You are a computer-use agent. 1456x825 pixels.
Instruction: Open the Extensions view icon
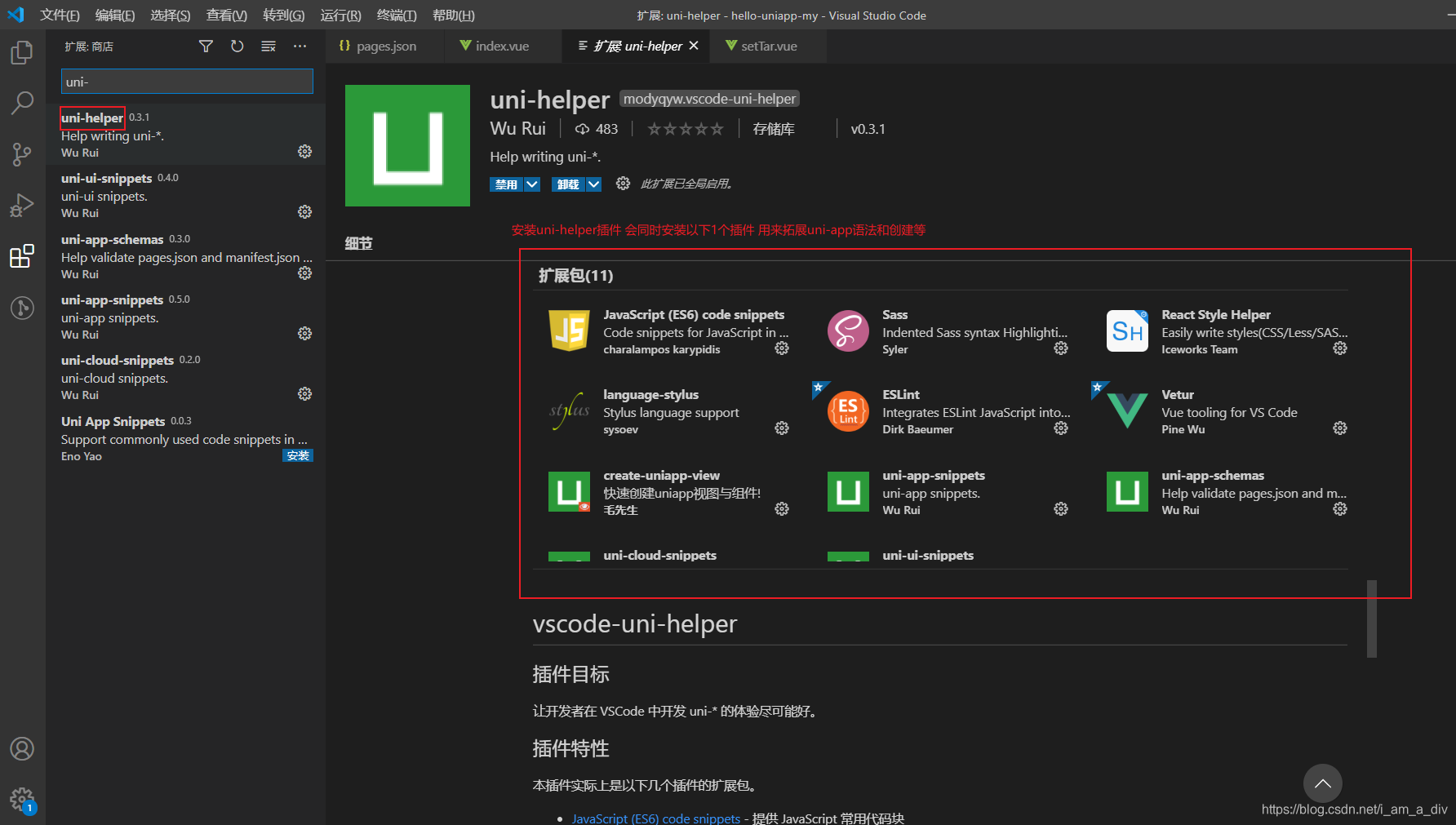[22, 256]
